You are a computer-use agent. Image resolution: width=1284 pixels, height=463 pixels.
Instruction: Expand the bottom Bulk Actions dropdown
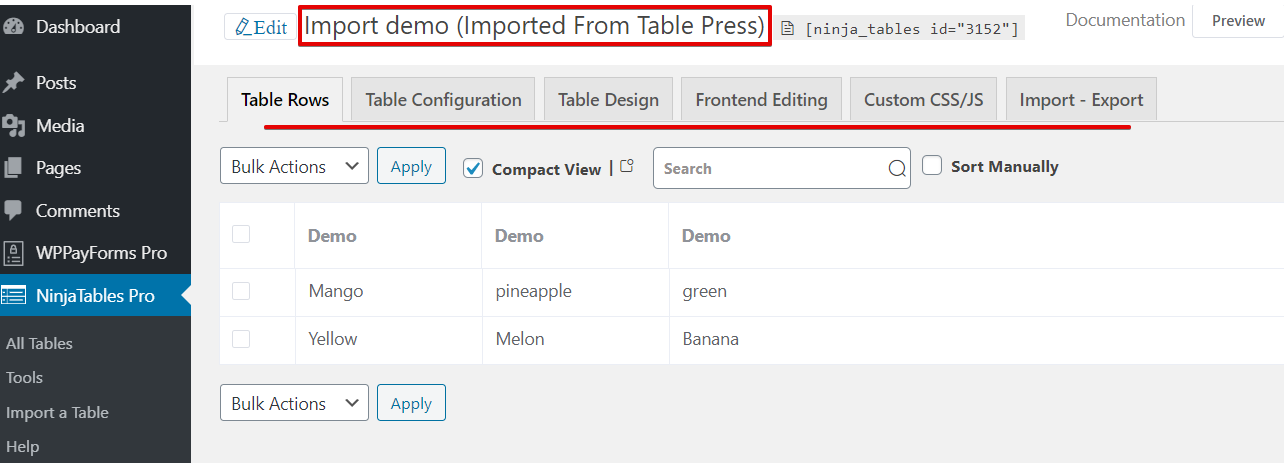click(x=294, y=404)
